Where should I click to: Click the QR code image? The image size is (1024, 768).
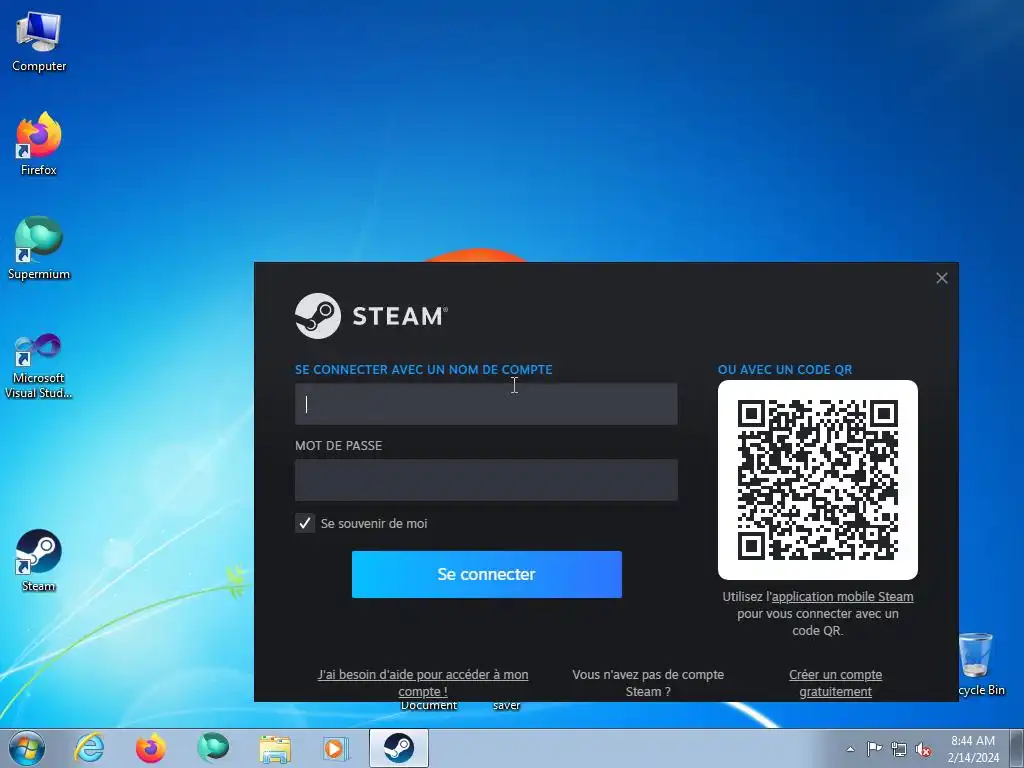click(x=818, y=480)
